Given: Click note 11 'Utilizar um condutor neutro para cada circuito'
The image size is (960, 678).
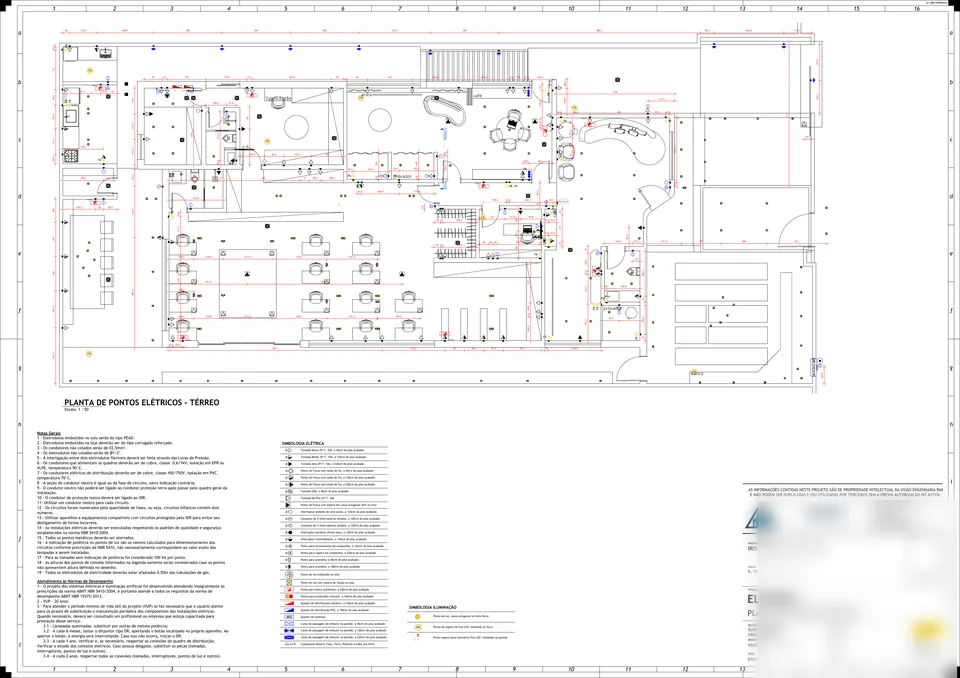Looking at the screenshot, I should tap(81, 502).
